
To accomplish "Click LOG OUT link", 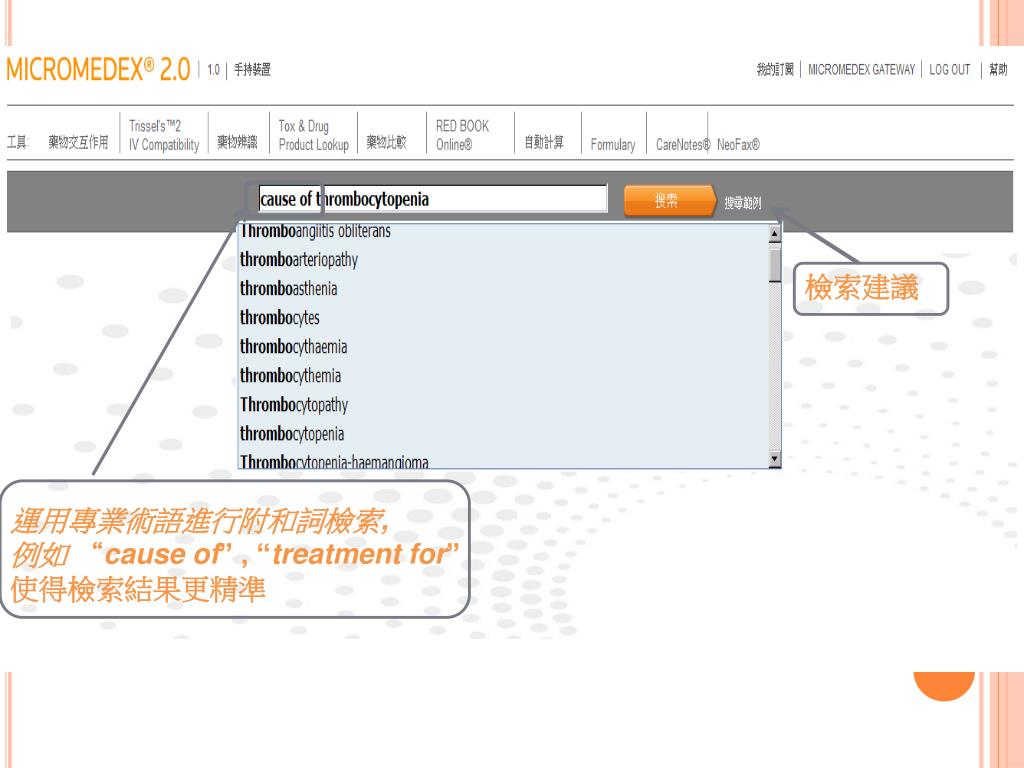I will [x=950, y=69].
